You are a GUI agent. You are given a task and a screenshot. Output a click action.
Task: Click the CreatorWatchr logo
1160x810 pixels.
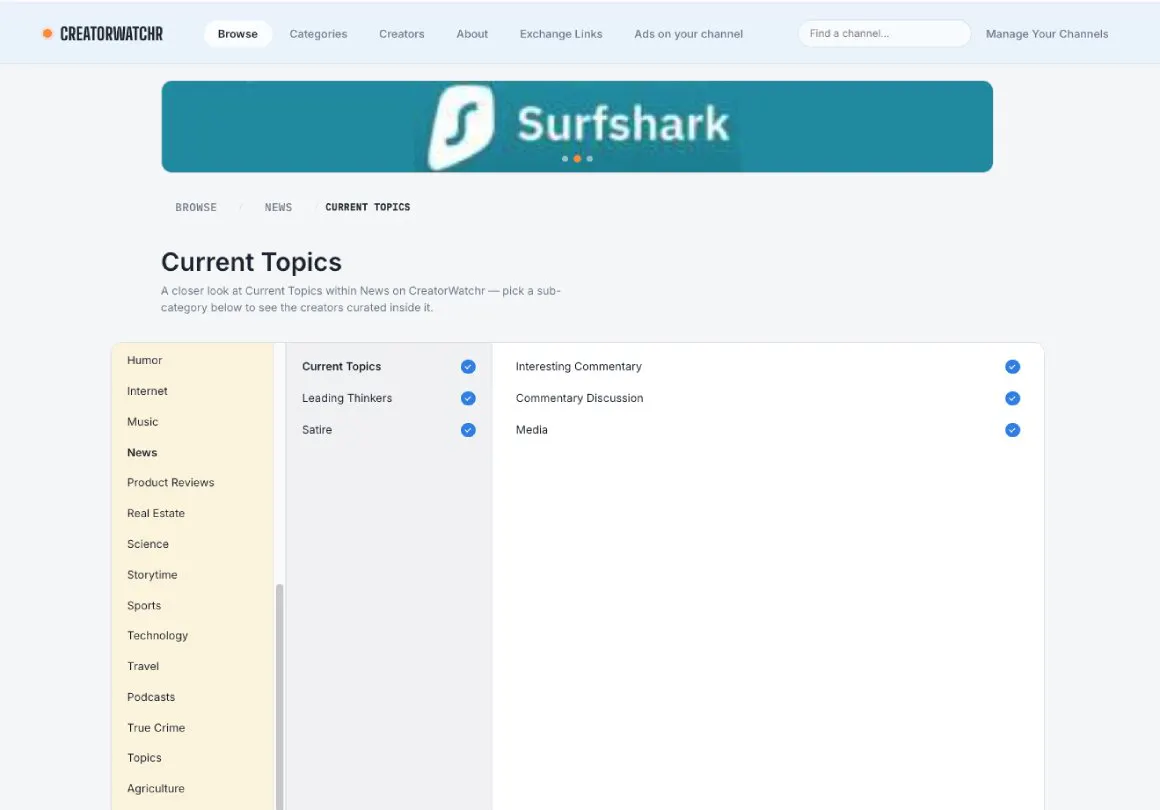point(103,34)
